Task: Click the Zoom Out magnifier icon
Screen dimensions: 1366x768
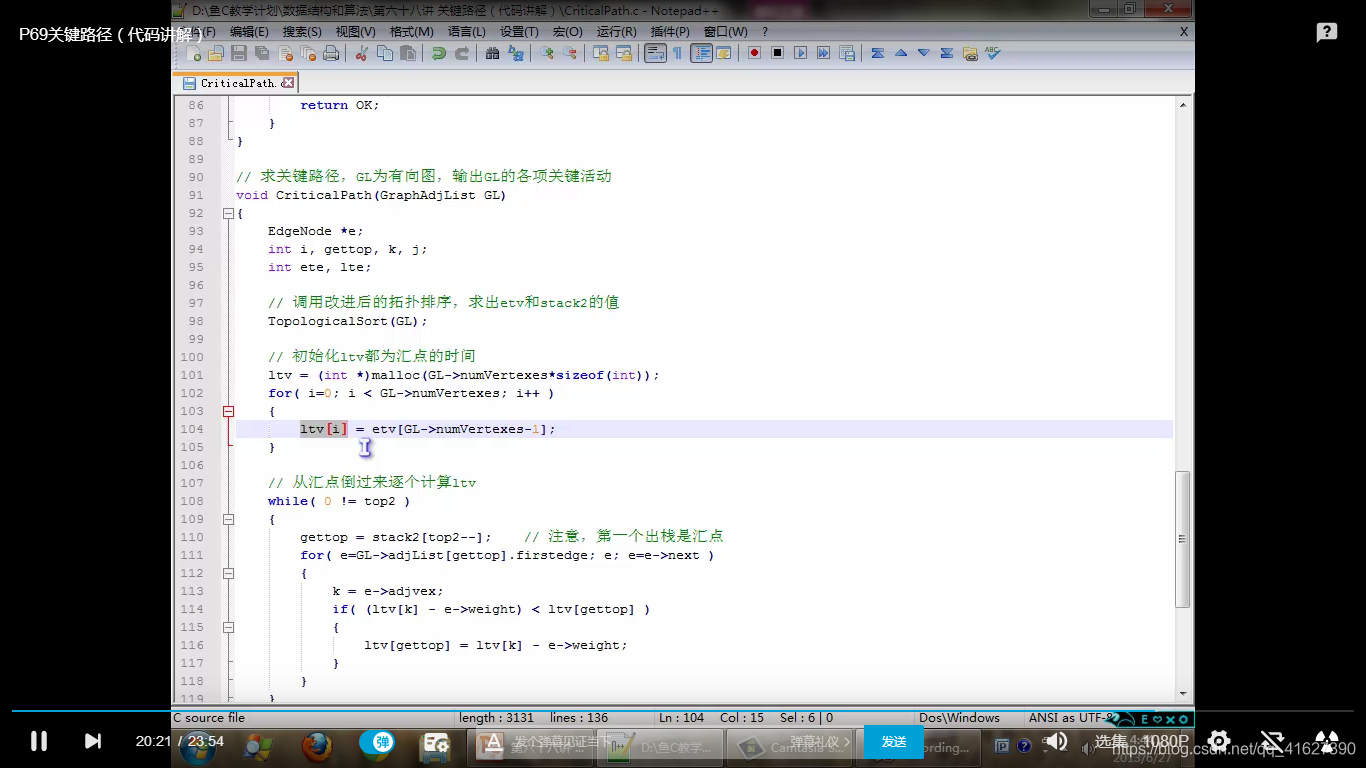Action: 569,53
